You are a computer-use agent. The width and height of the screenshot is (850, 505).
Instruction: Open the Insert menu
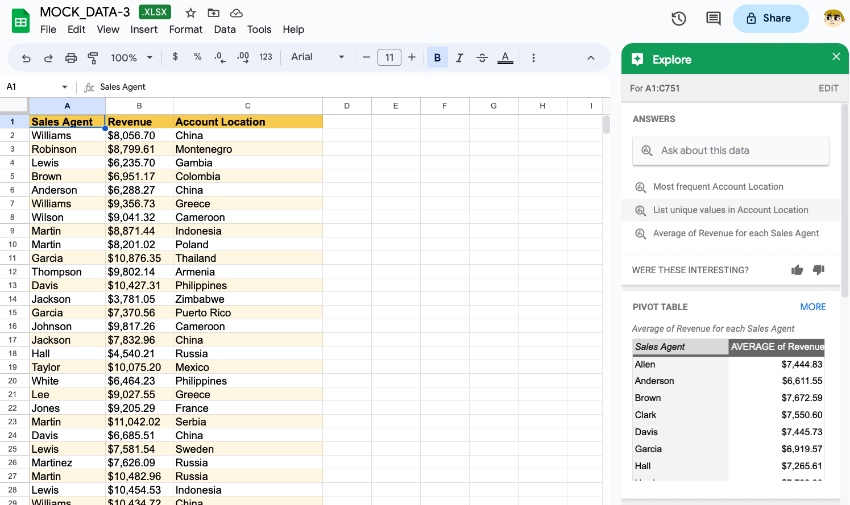pos(144,29)
